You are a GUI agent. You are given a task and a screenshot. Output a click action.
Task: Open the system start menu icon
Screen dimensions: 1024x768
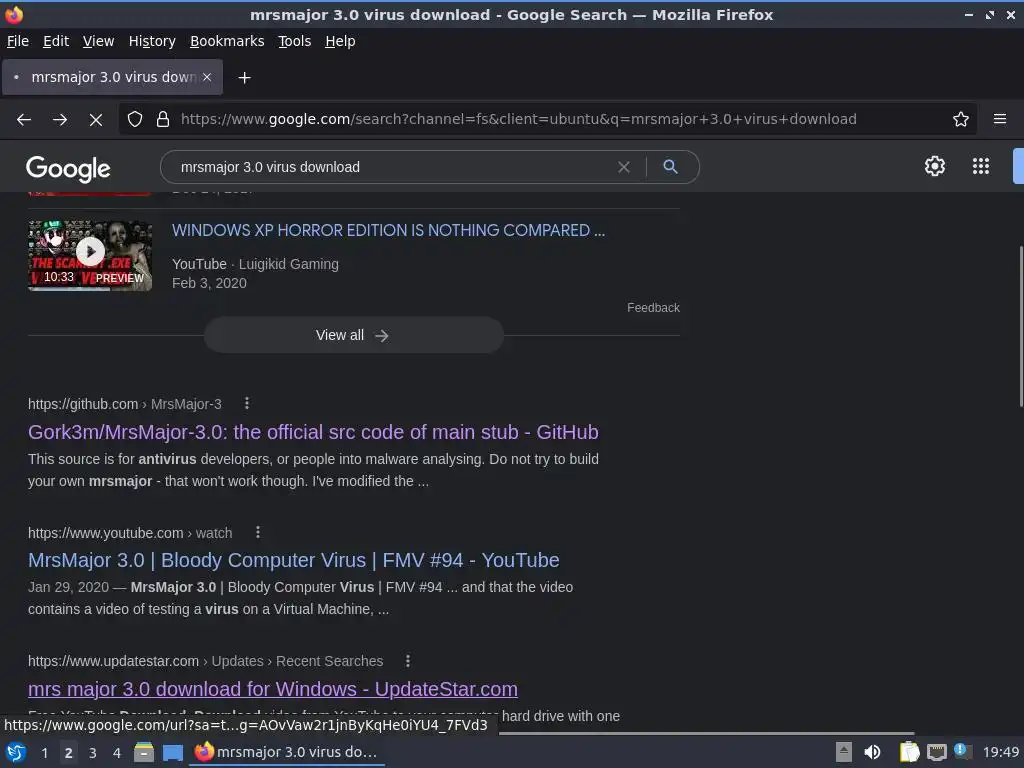tap(16, 752)
